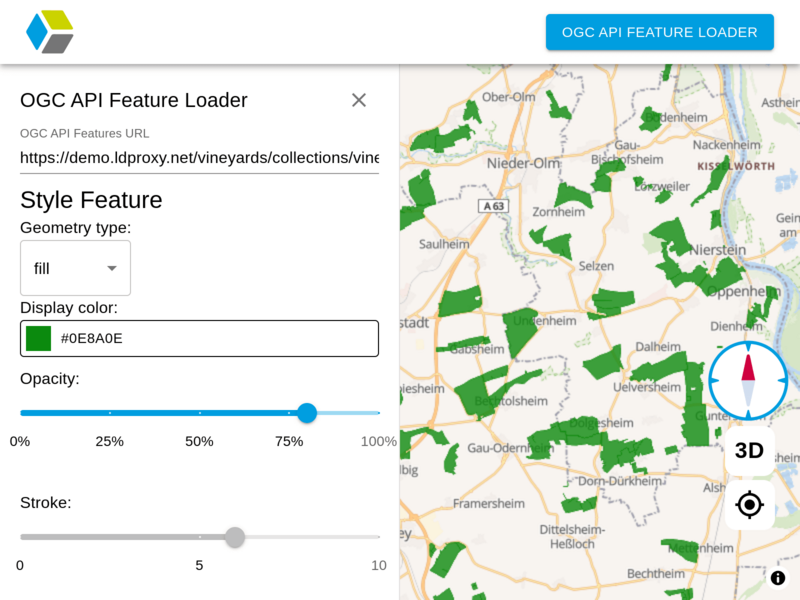Screen dimensions: 800x600
Task: Expand the fill geometry type selector
Action: click(75, 268)
